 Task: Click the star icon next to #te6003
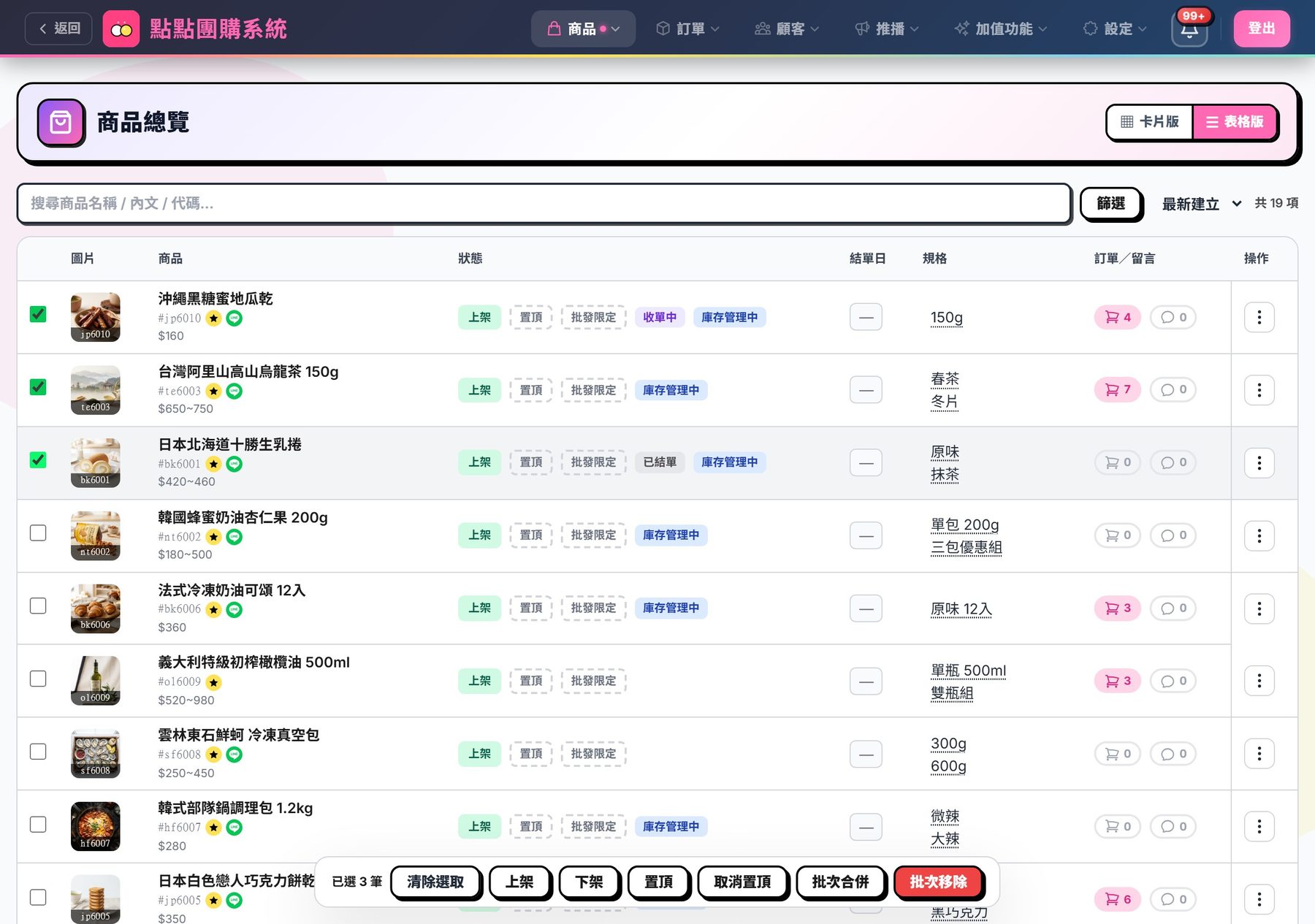click(x=213, y=391)
